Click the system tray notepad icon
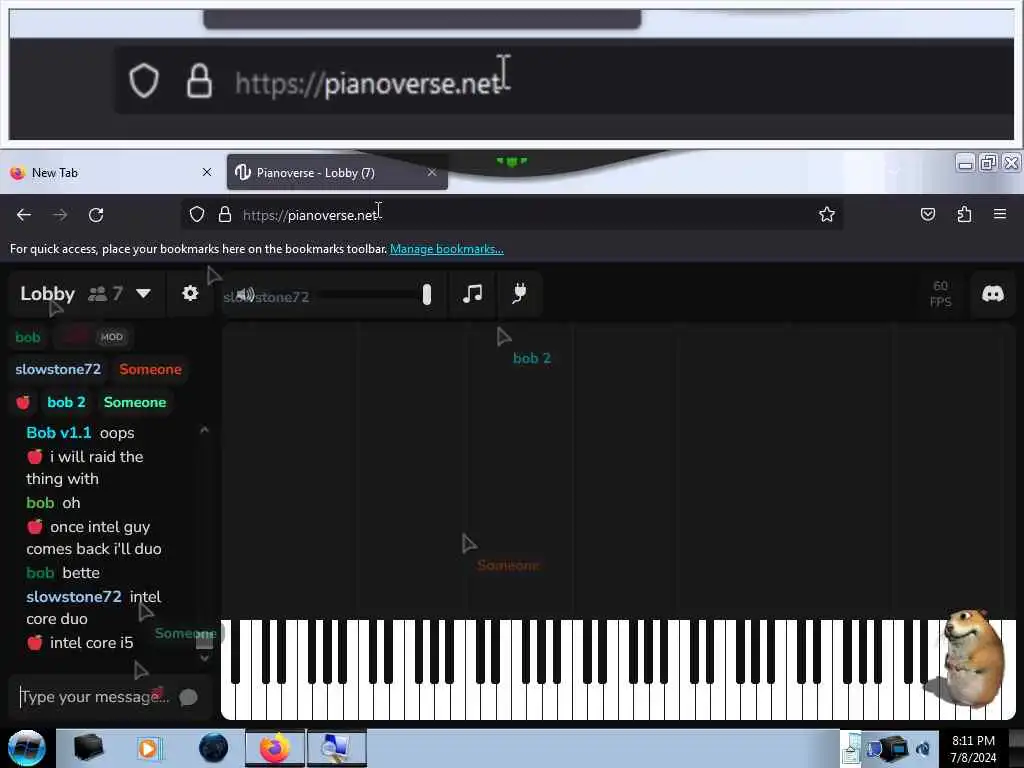The height and width of the screenshot is (768, 1024). [x=850, y=749]
